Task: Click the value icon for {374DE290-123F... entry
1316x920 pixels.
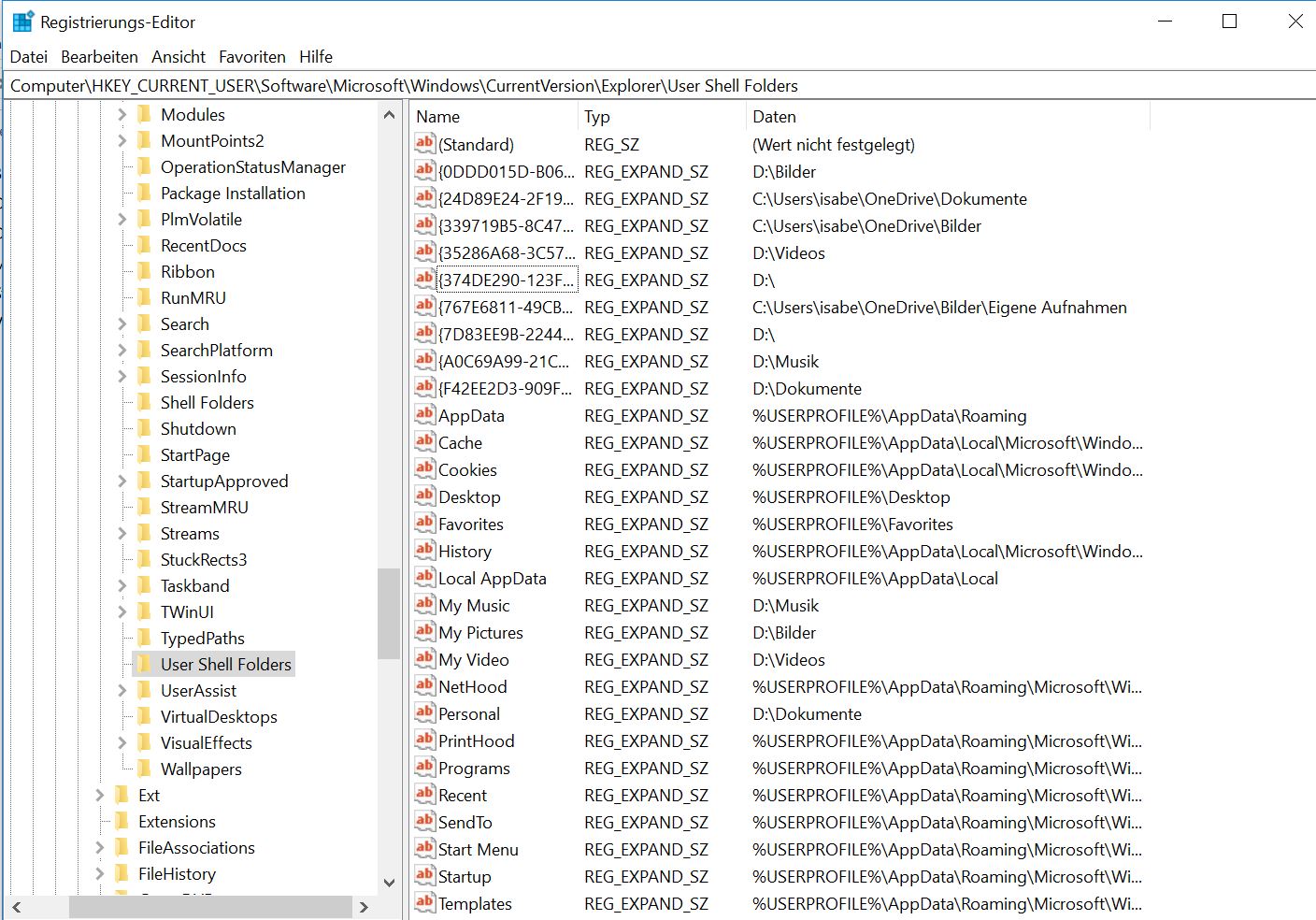Action: coord(425,280)
